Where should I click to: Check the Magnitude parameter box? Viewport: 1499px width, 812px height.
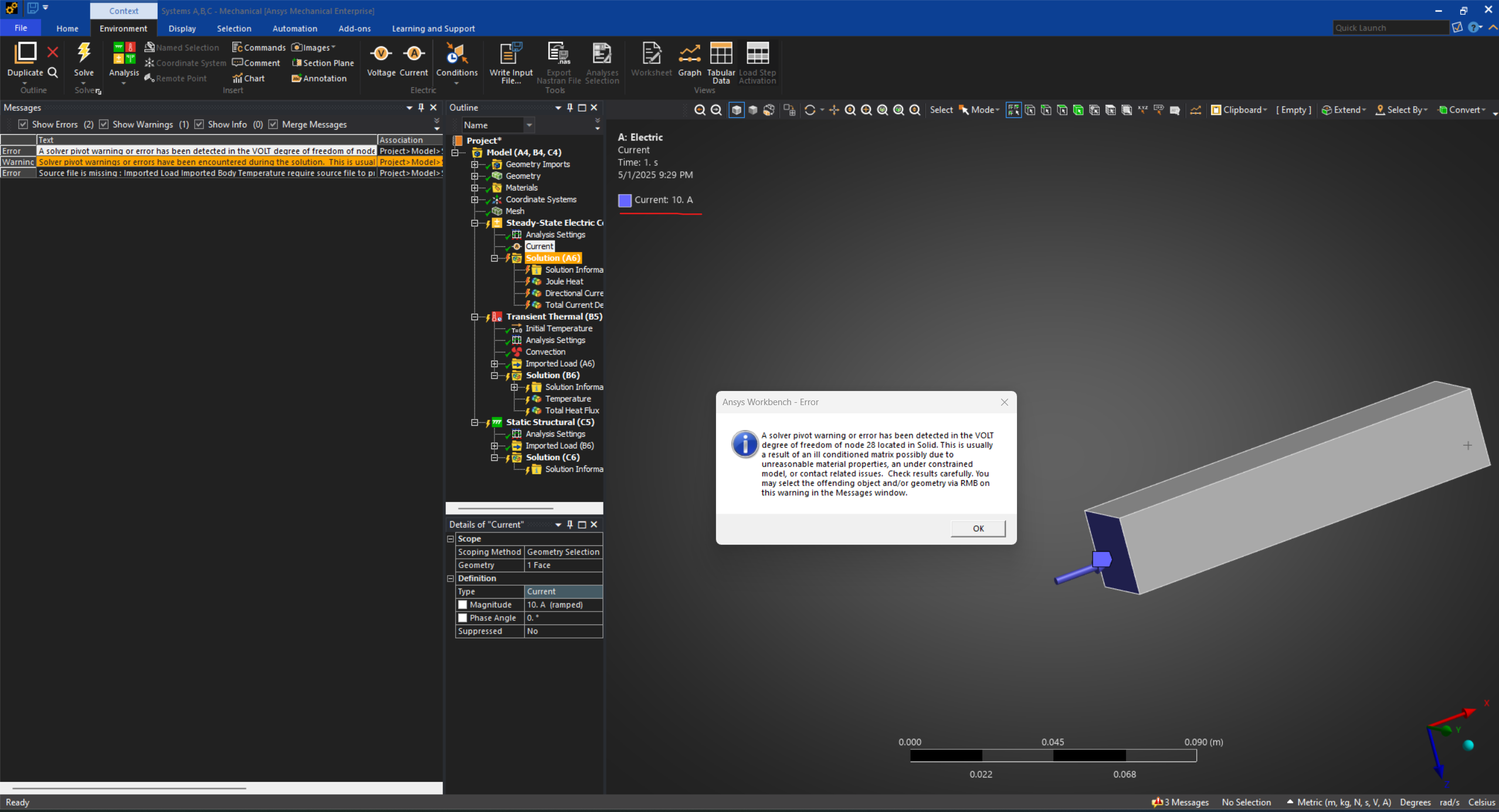pyautogui.click(x=462, y=604)
